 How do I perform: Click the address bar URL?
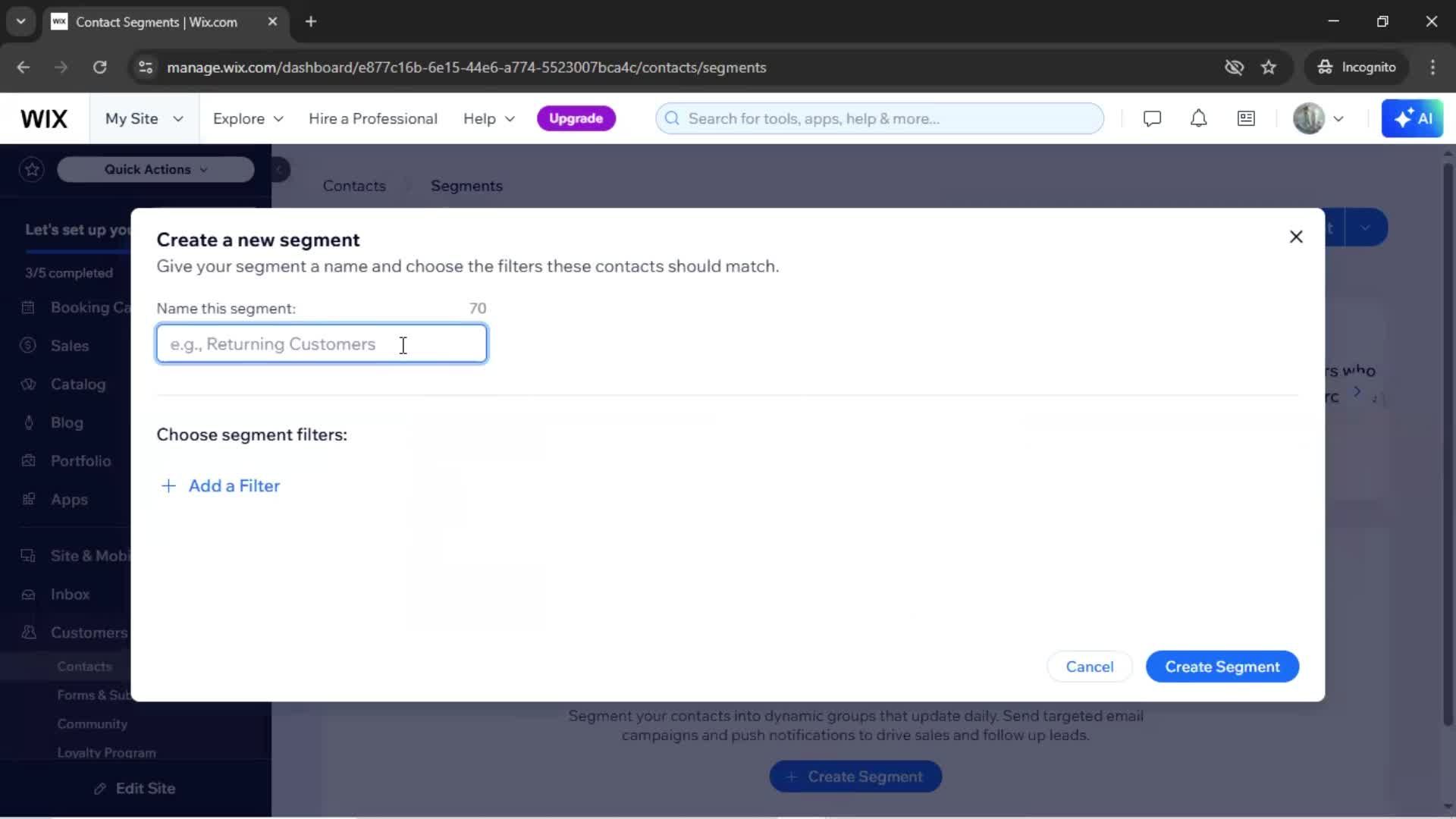pyautogui.click(x=466, y=67)
